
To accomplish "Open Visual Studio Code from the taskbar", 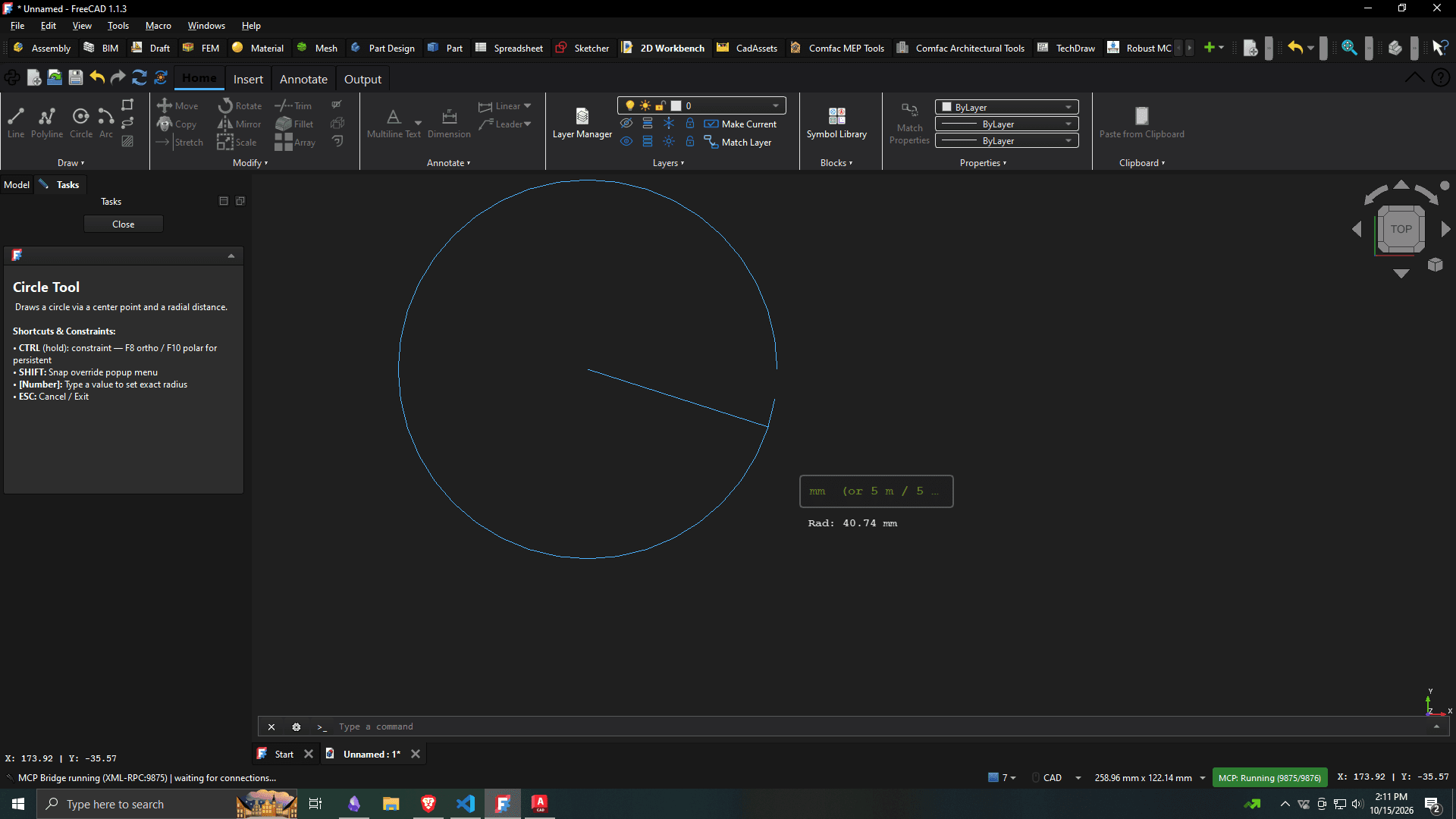I will click(466, 804).
